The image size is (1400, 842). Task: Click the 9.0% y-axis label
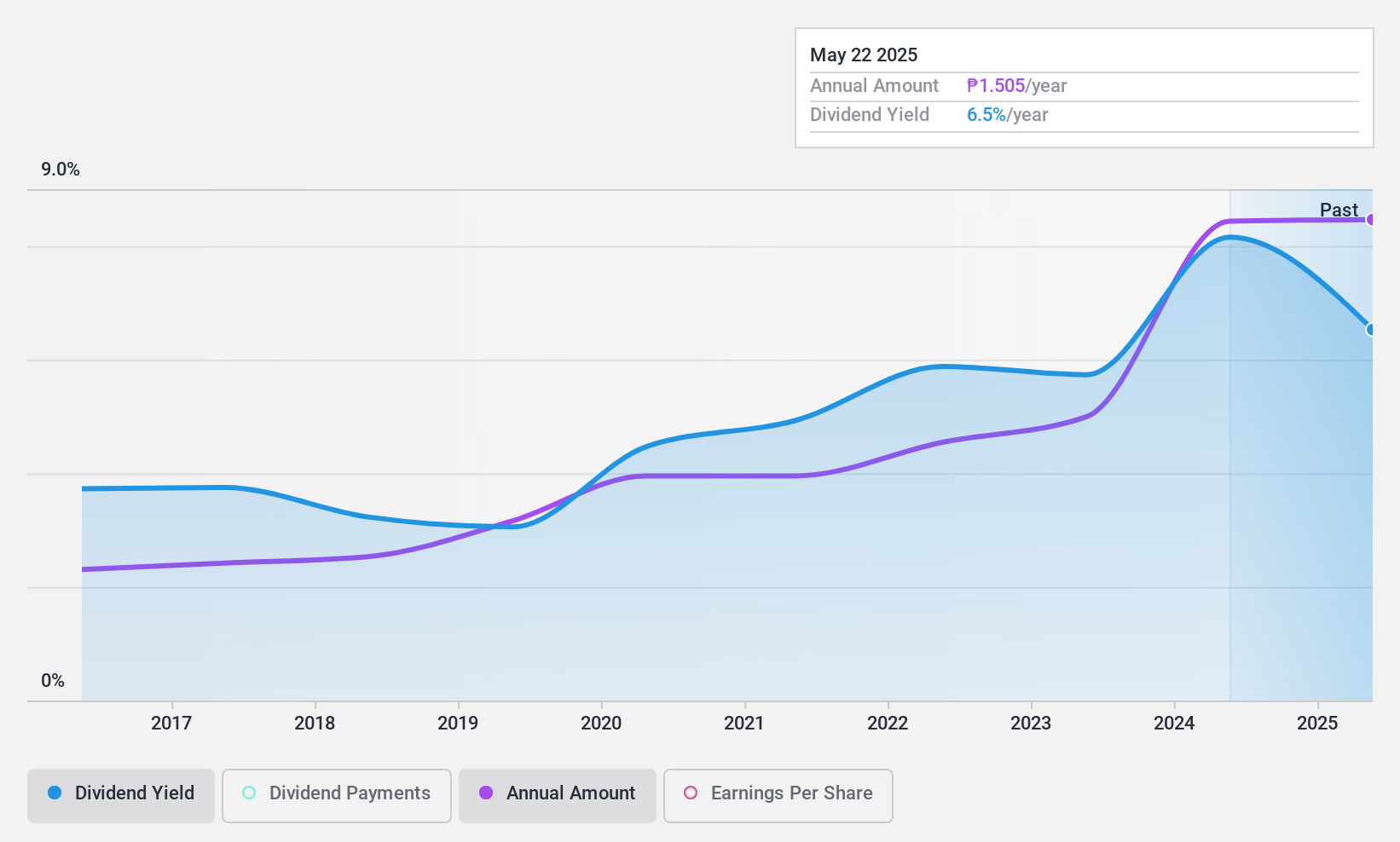[61, 170]
